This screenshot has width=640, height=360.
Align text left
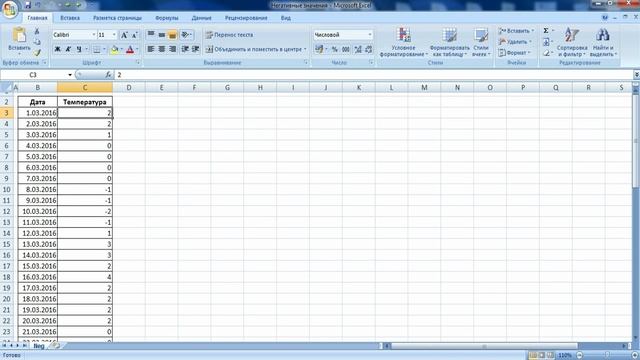[151, 49]
